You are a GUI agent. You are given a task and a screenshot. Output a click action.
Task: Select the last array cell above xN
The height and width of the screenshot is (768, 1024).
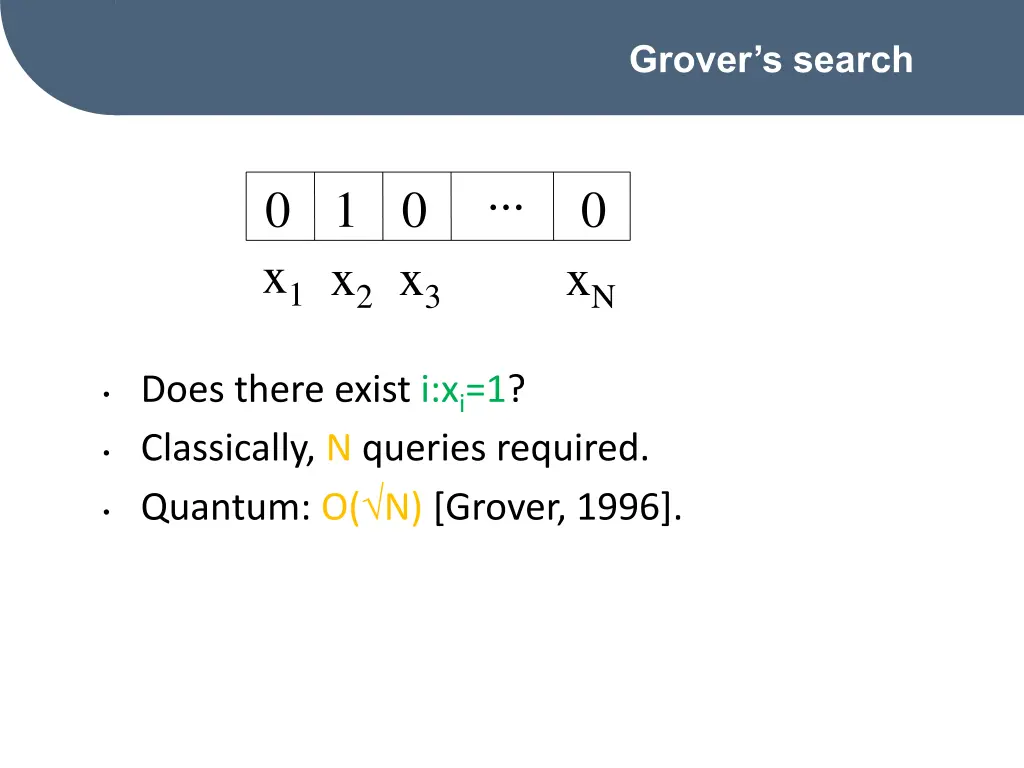[592, 207]
